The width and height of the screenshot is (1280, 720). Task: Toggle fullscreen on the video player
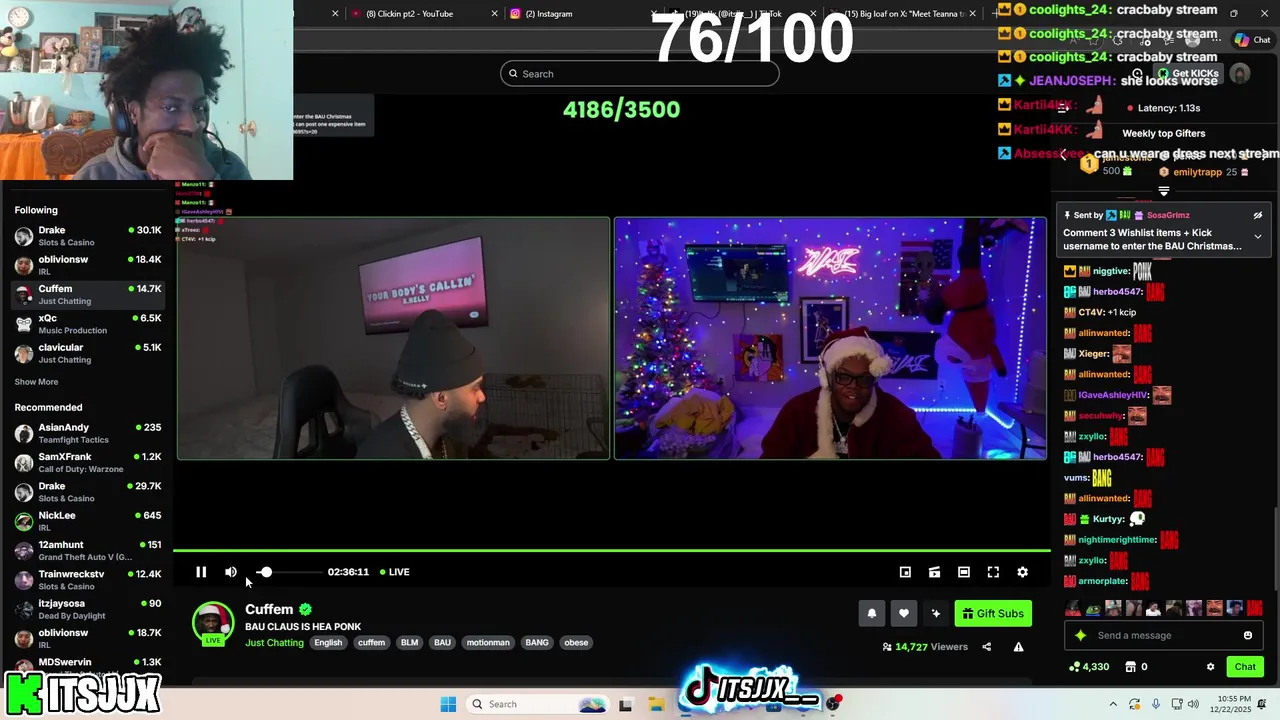[993, 572]
